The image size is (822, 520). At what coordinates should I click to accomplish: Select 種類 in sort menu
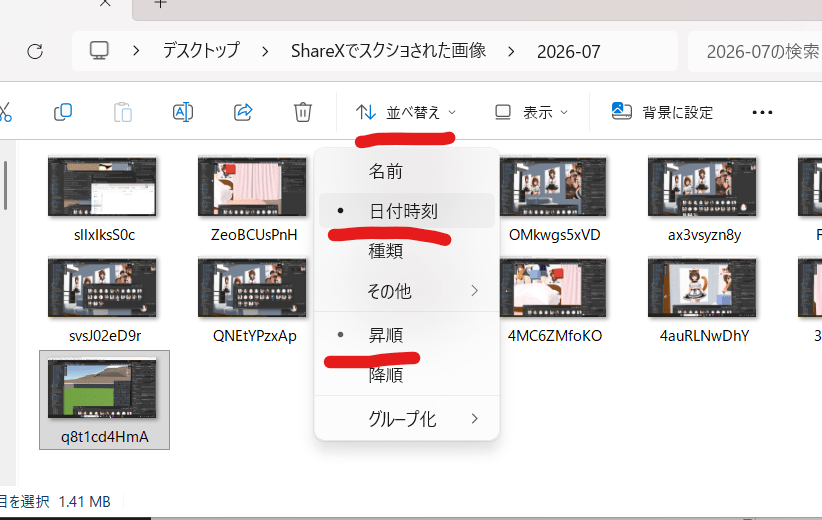click(407, 251)
